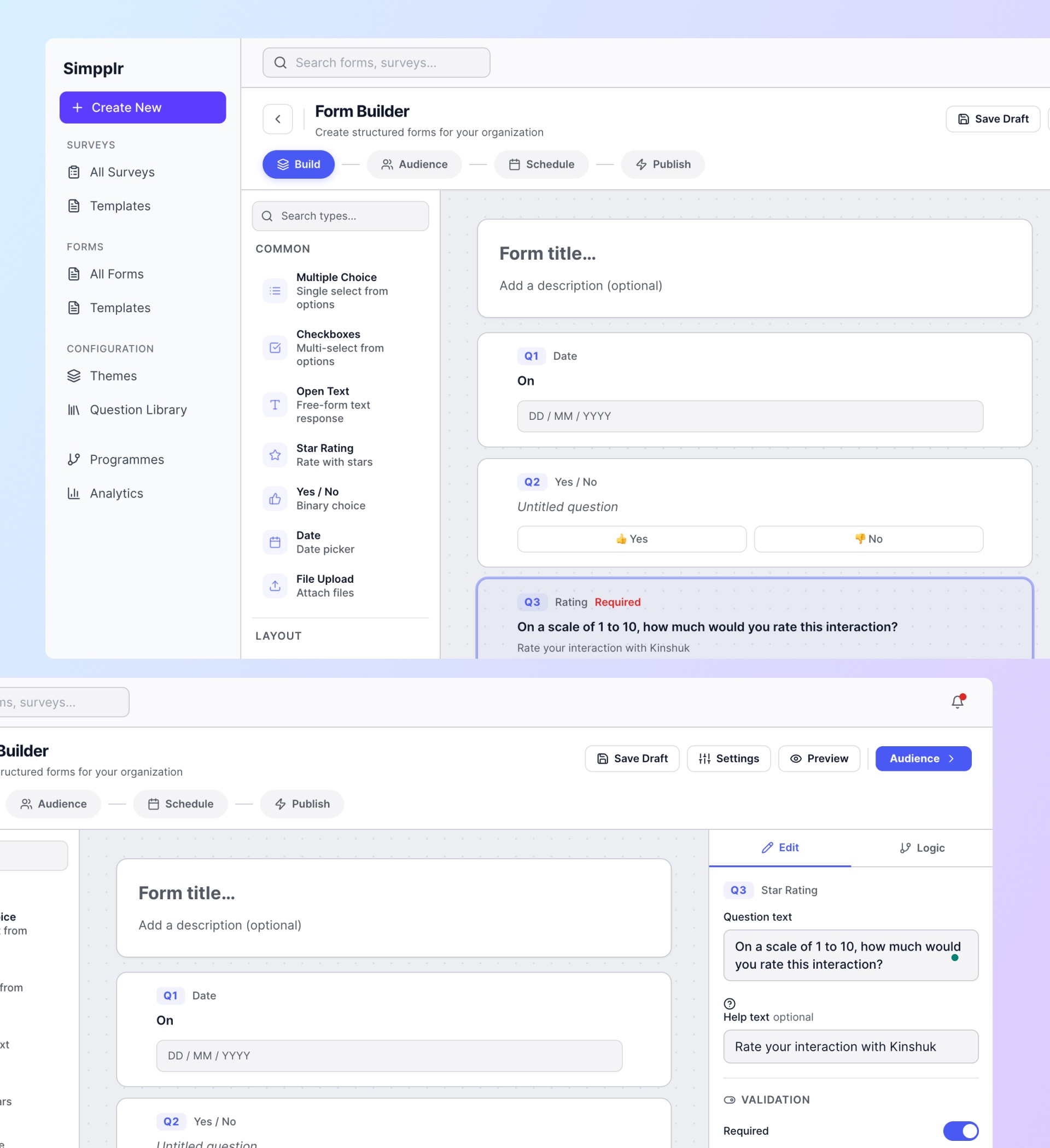Click the Star Rating type icon

pos(275,455)
